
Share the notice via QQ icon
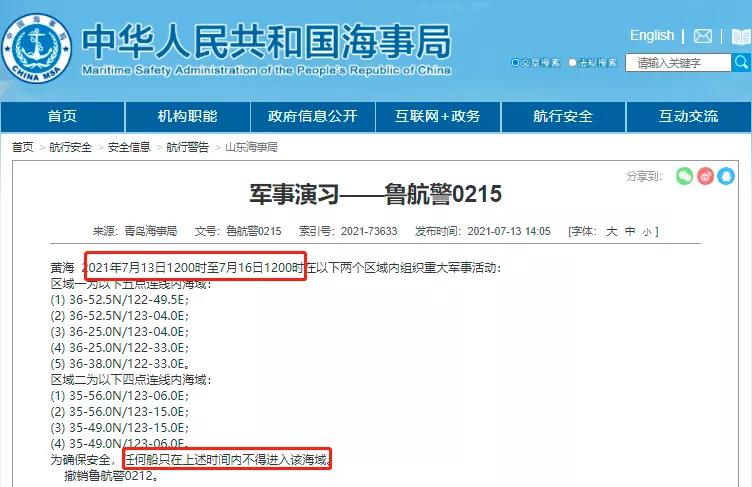click(x=728, y=176)
